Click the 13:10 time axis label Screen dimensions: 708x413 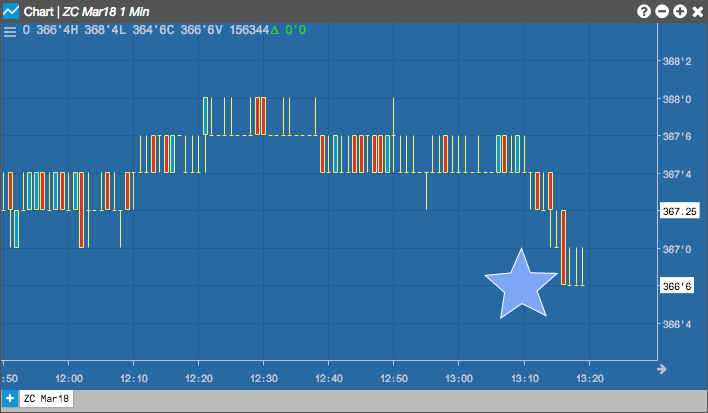[525, 378]
